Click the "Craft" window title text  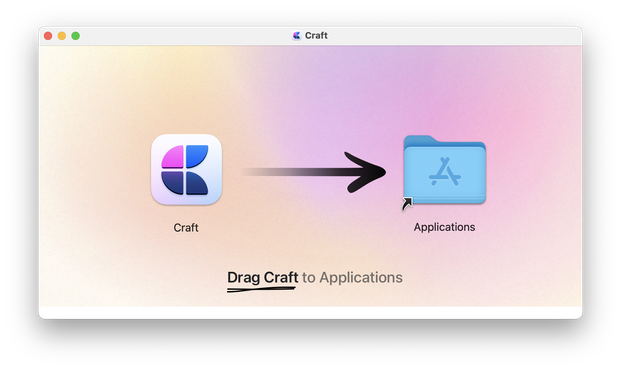(316, 36)
